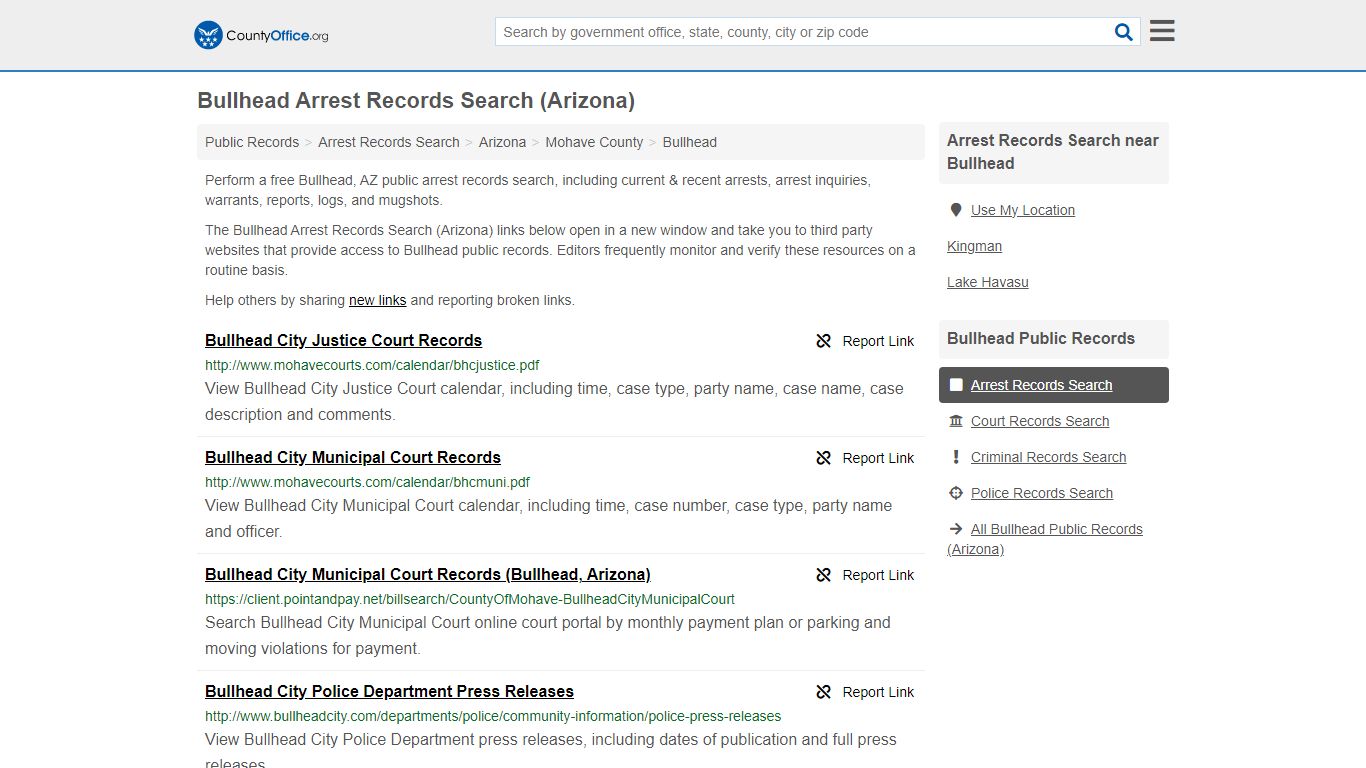Click the exclamation icon next to Criminal Records Search
This screenshot has width=1366, height=768.
click(x=956, y=457)
